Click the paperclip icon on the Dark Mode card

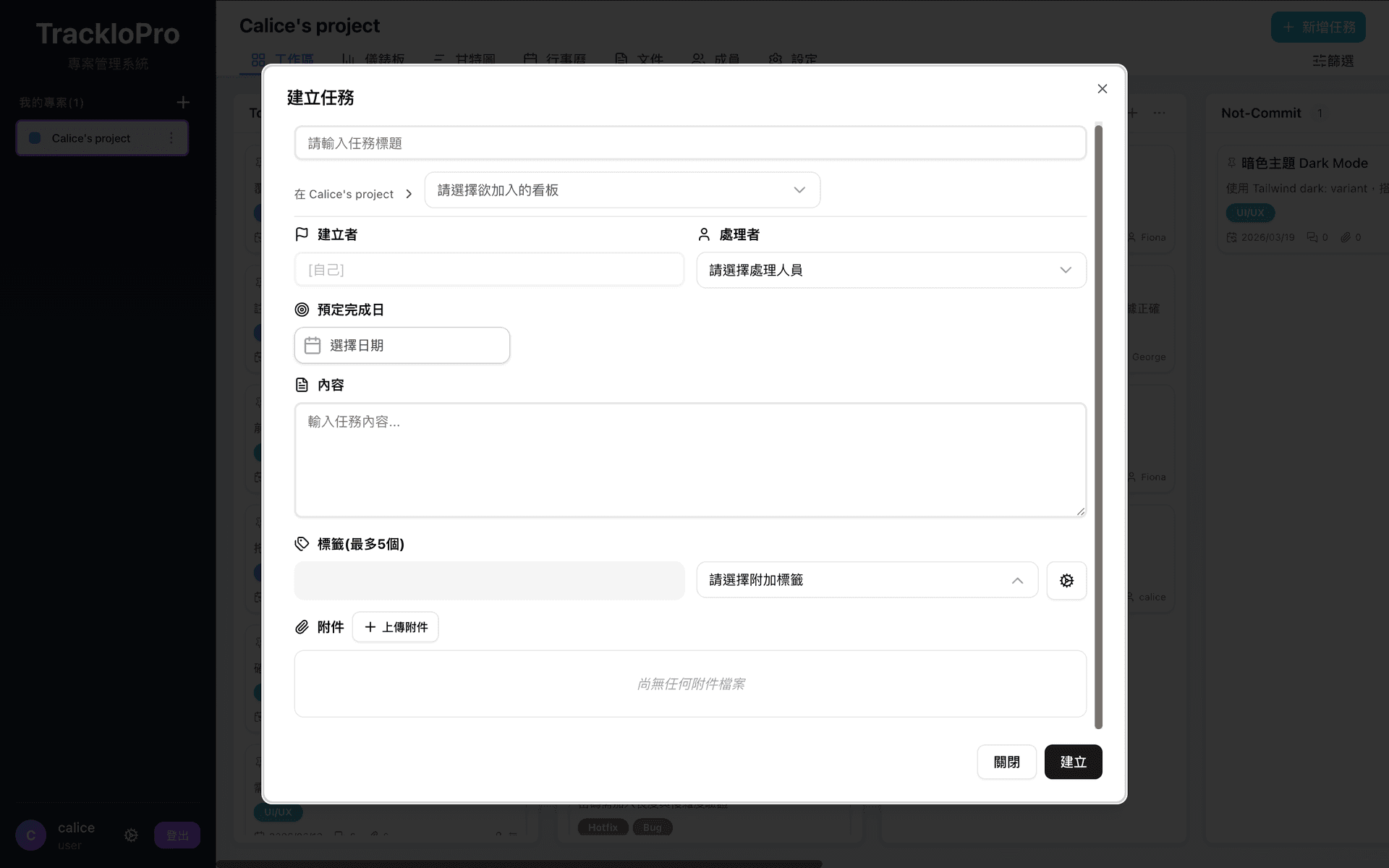point(1345,237)
